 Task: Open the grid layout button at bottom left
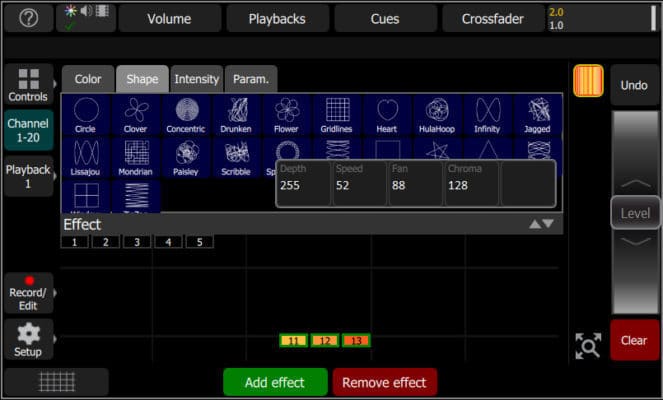[56, 382]
